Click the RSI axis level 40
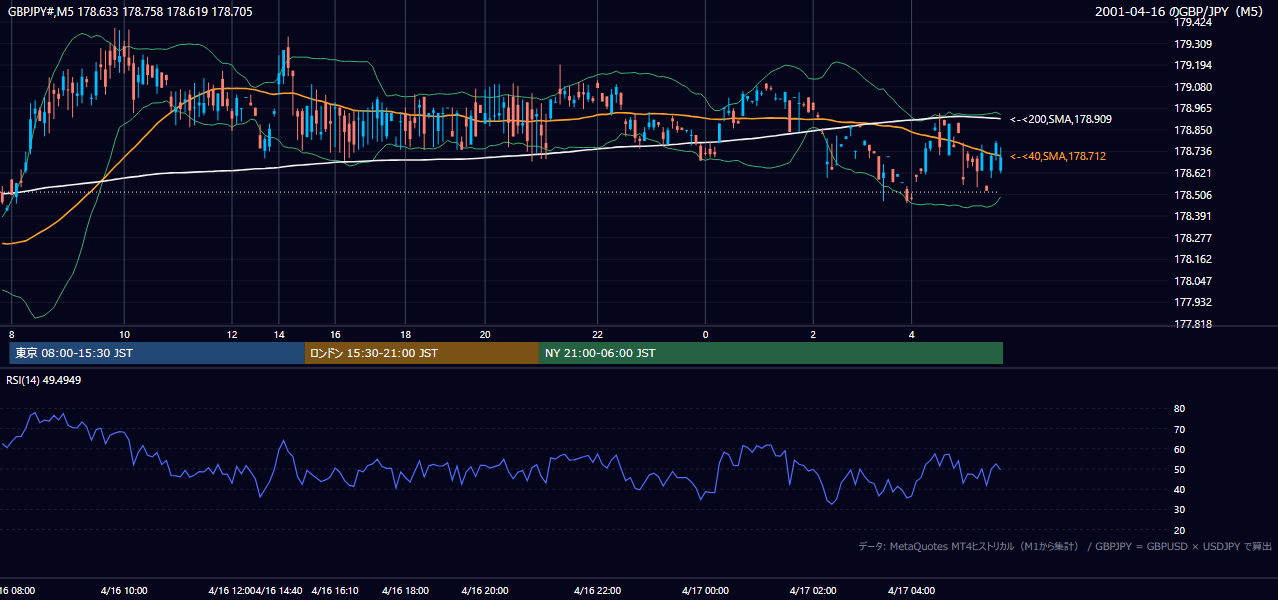Screen dimensions: 1278x600 1179,489
